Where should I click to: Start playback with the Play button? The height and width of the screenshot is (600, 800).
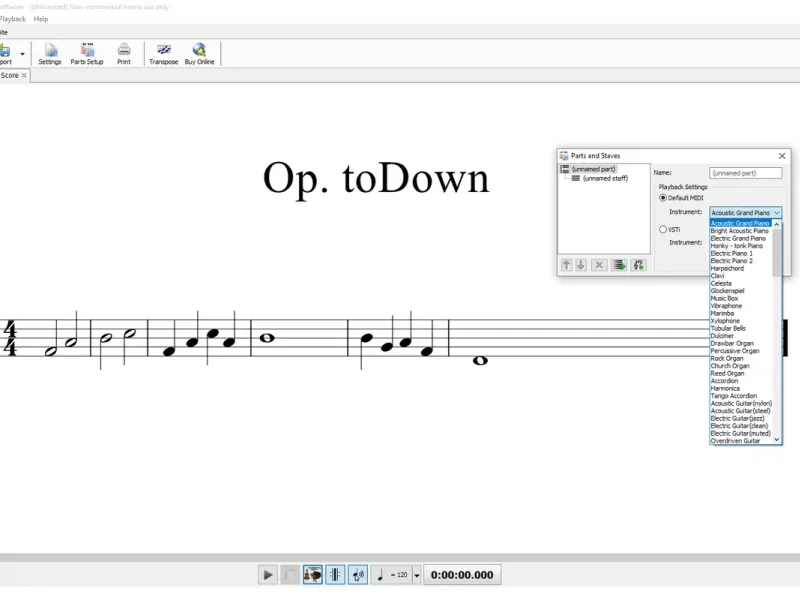point(267,575)
